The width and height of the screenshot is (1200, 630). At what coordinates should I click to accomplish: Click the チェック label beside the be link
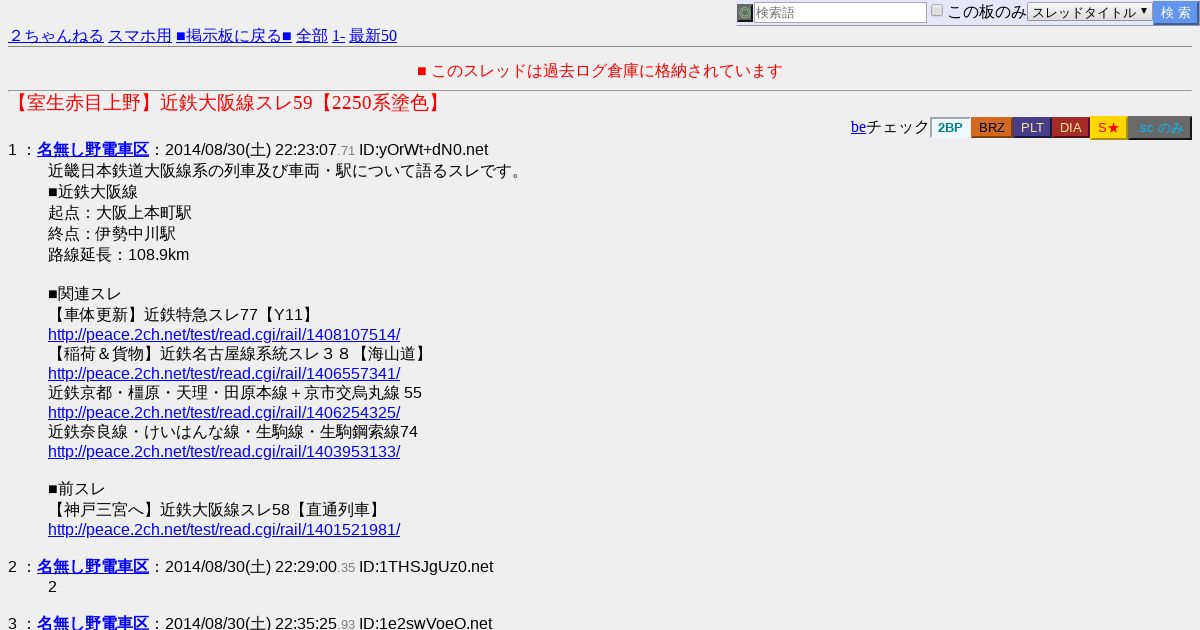pos(898,127)
